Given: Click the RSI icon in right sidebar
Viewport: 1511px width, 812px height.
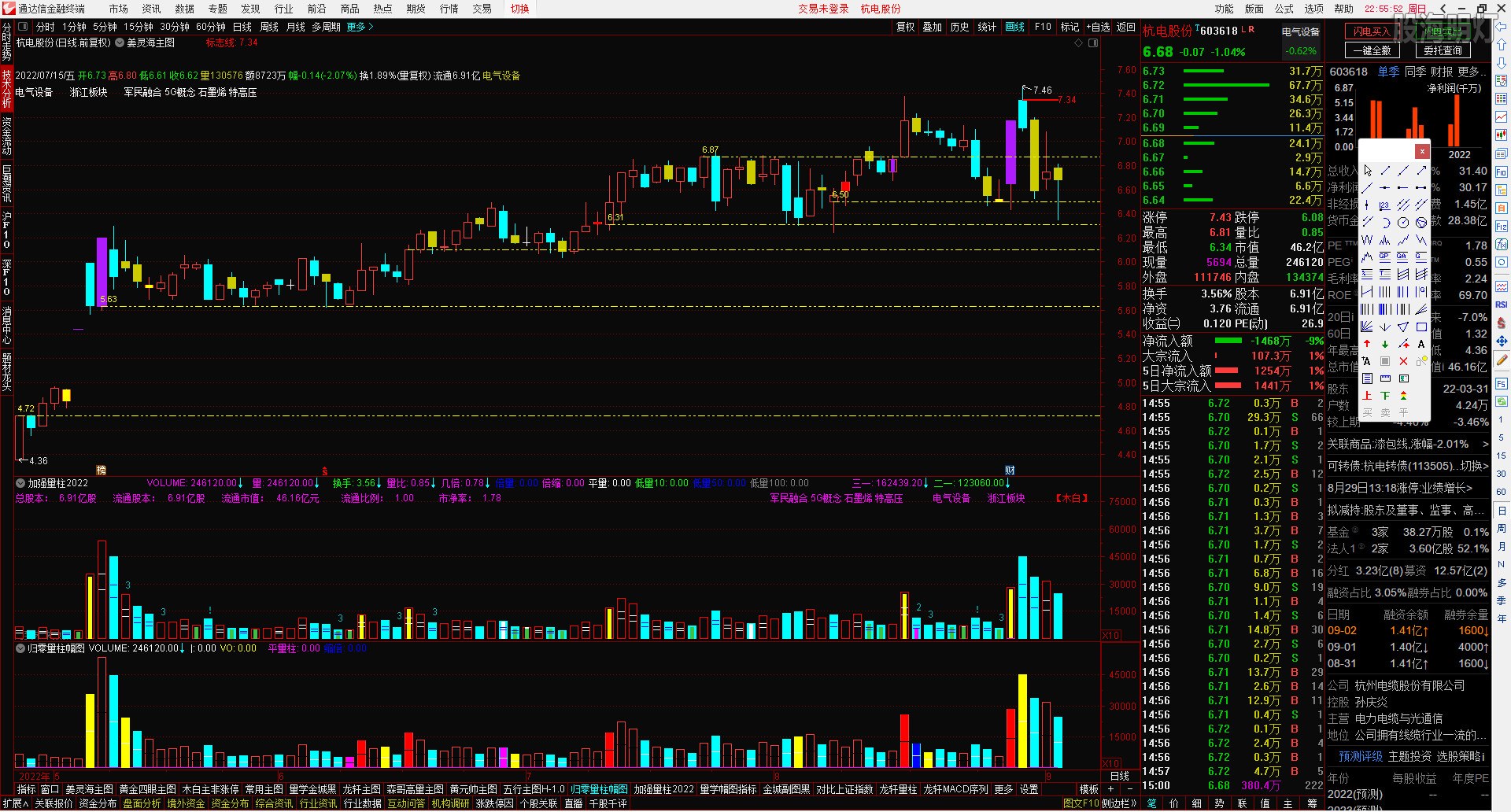Looking at the screenshot, I should [x=1502, y=304].
